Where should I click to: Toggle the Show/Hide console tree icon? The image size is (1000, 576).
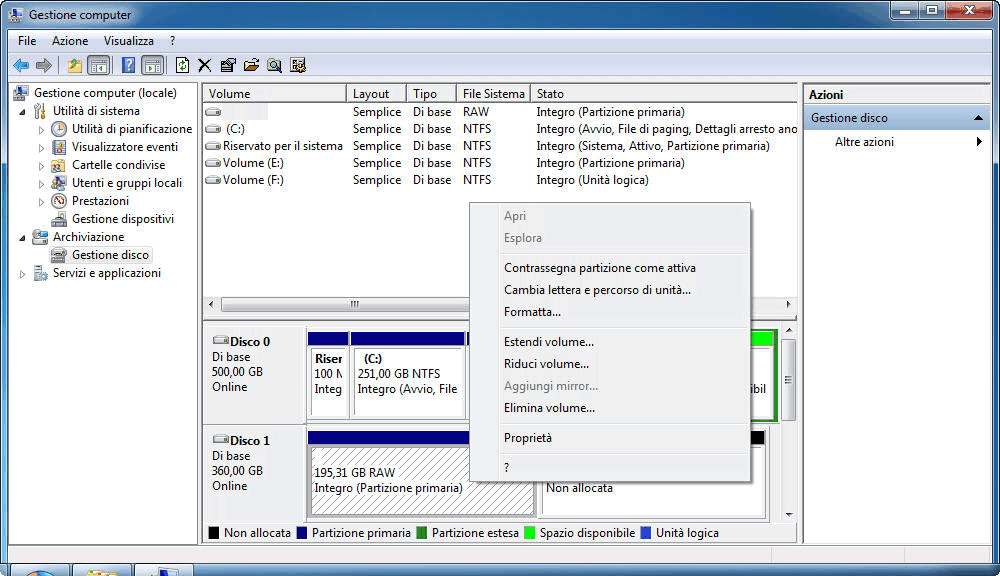[100, 65]
